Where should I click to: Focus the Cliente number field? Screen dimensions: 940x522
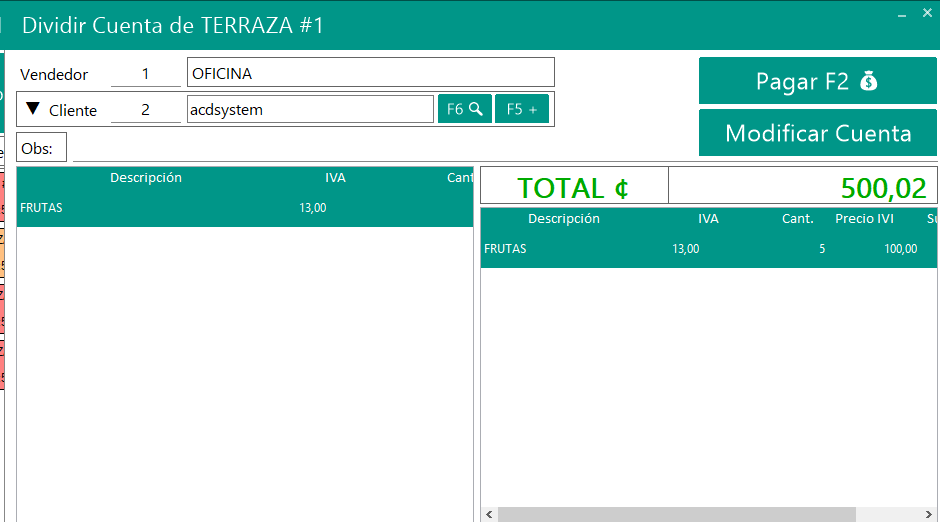[145, 110]
